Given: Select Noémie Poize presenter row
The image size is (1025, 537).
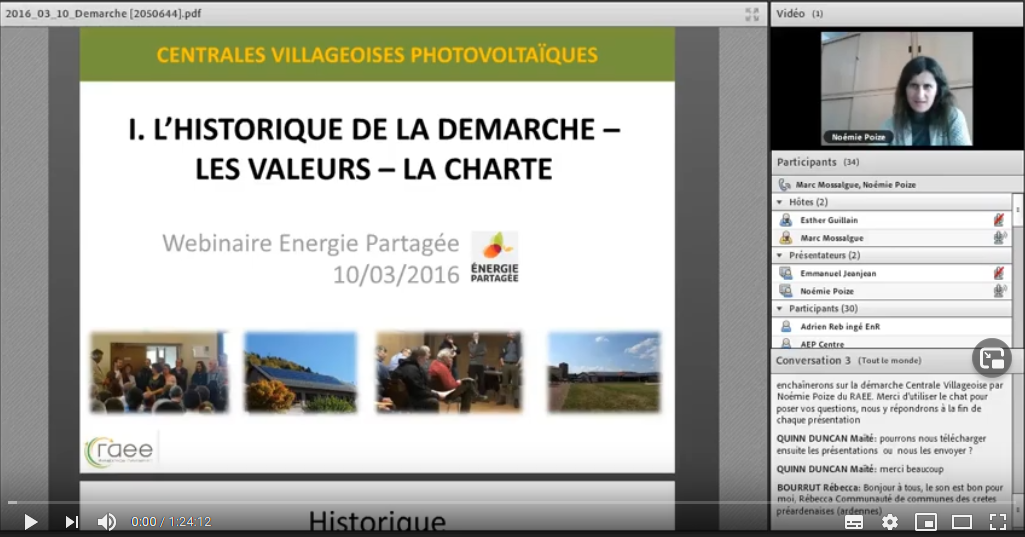Looking at the screenshot, I should click(892, 290).
